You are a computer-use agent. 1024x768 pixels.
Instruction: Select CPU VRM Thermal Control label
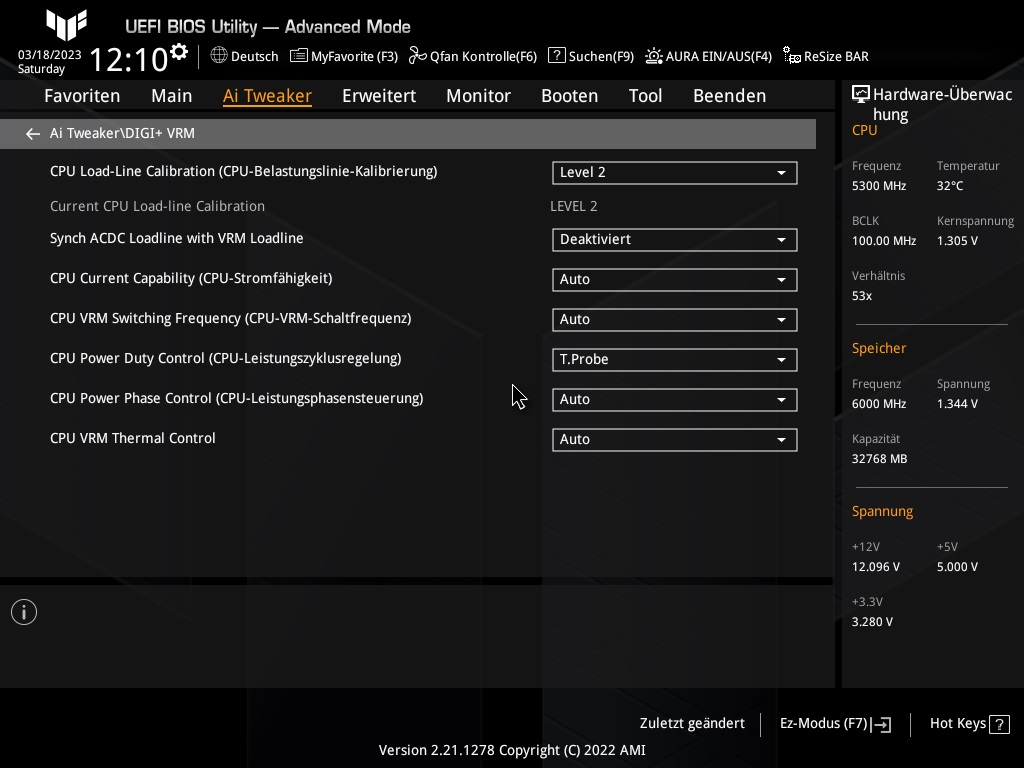pos(133,438)
